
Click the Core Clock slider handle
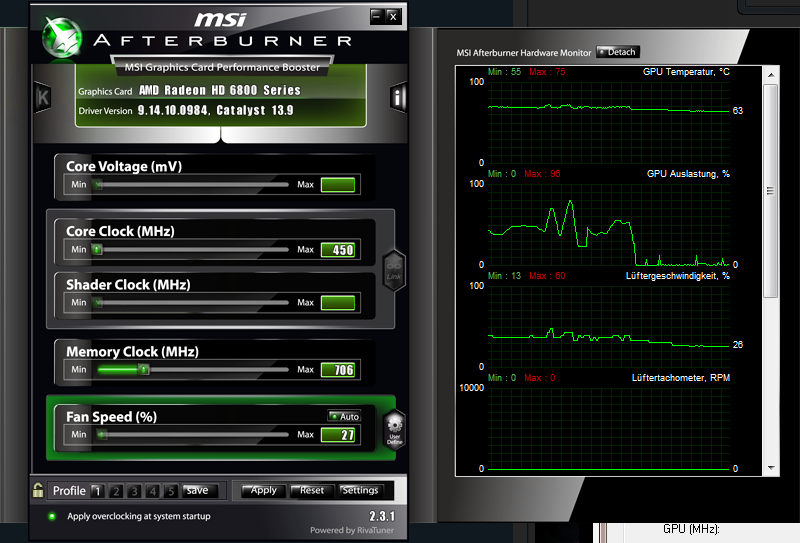97,250
